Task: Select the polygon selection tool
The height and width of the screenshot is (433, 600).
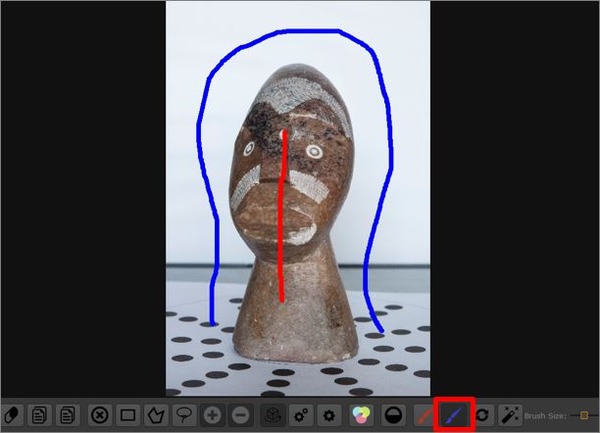Action: pos(156,415)
